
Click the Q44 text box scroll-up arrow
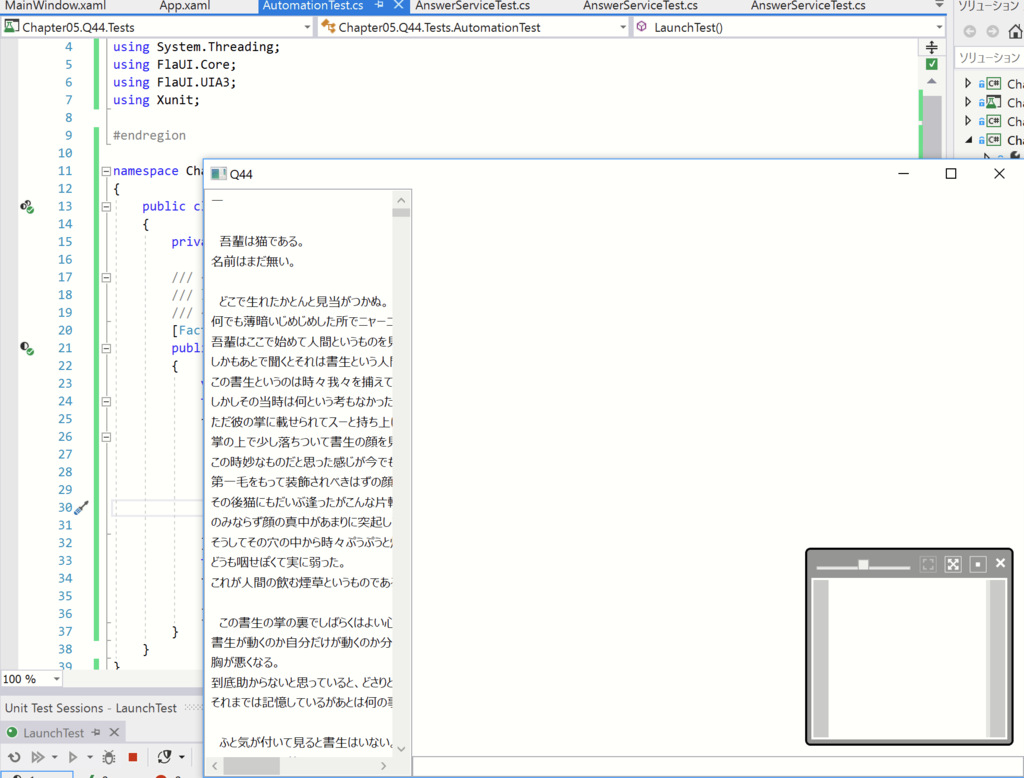(x=401, y=200)
